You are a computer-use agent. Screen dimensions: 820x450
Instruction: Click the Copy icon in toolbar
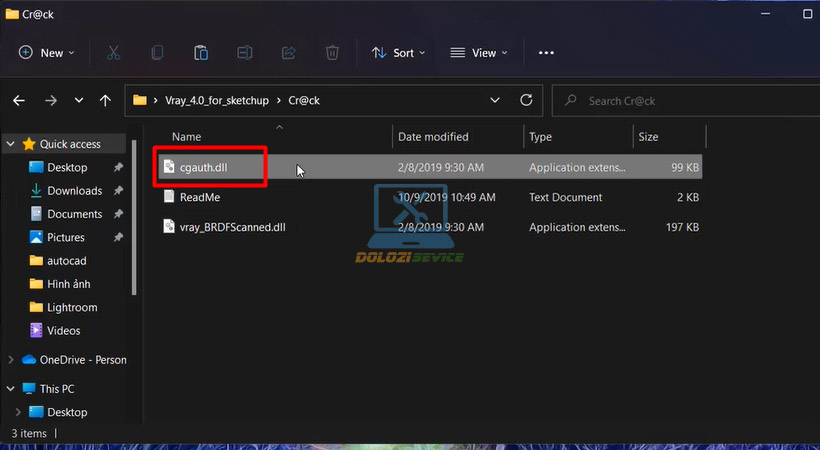coord(157,53)
